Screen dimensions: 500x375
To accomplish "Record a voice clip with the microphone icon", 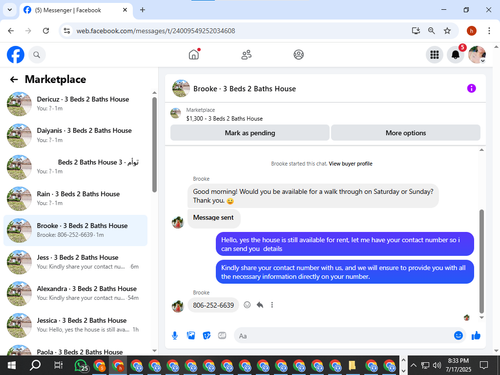I will click(x=175, y=336).
